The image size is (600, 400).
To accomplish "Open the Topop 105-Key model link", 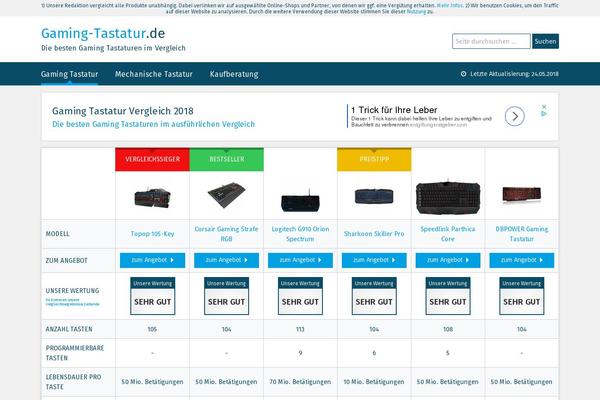I will point(152,233).
